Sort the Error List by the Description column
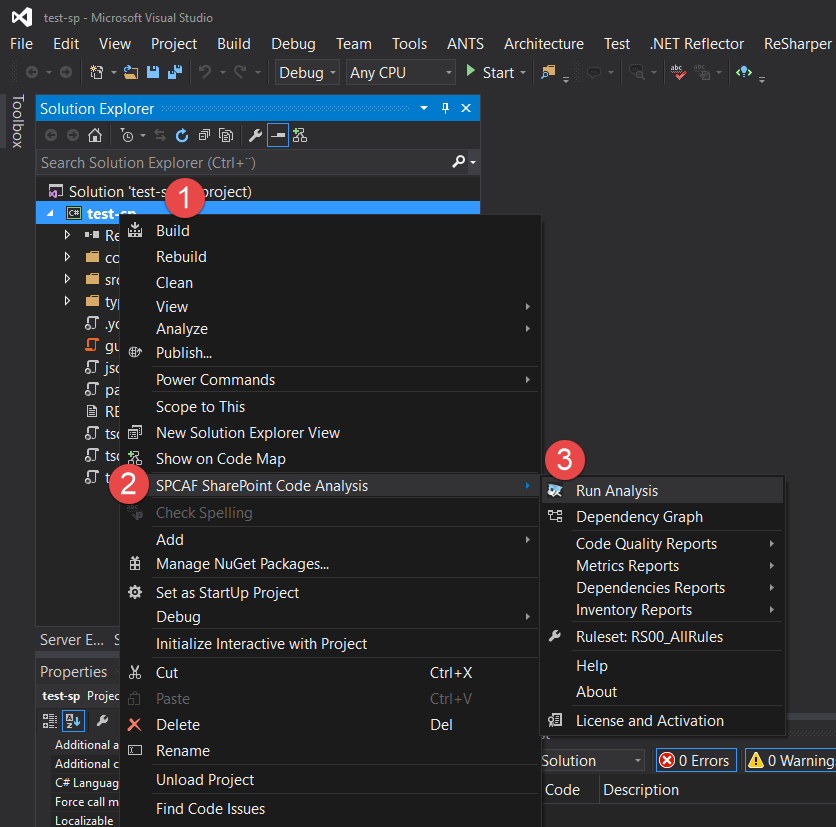 coord(641,790)
